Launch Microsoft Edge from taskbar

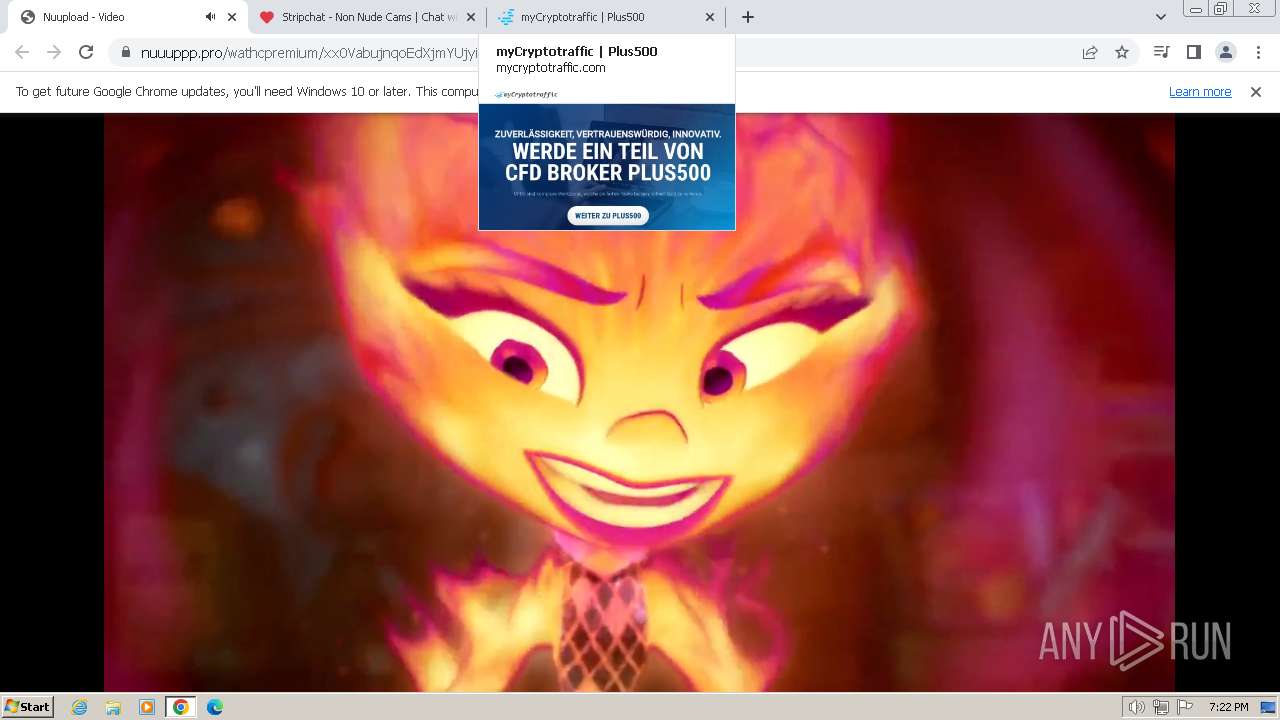tap(215, 707)
